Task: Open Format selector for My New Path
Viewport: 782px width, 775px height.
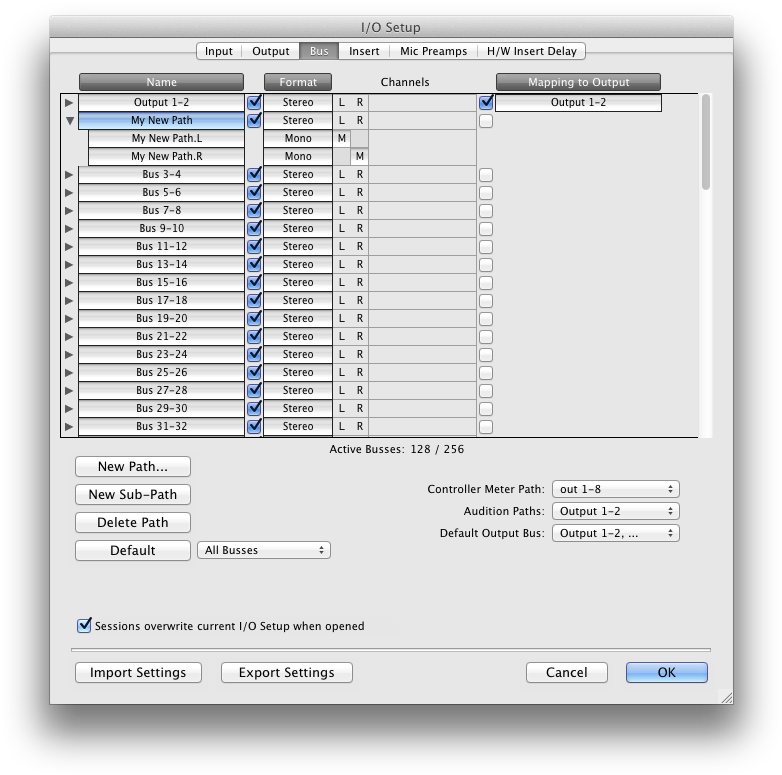Action: 298,120
